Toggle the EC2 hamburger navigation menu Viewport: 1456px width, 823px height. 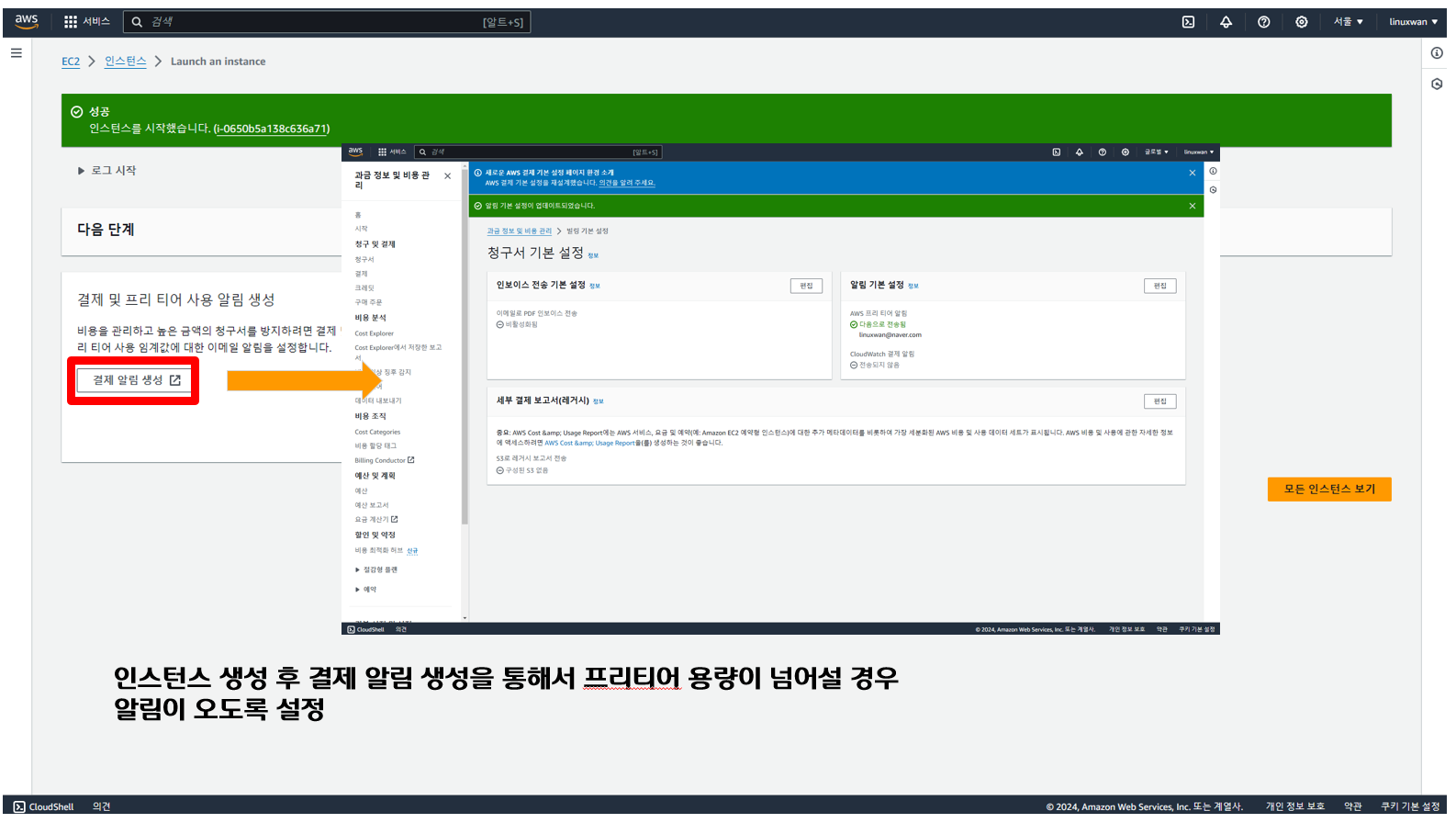[x=16, y=53]
